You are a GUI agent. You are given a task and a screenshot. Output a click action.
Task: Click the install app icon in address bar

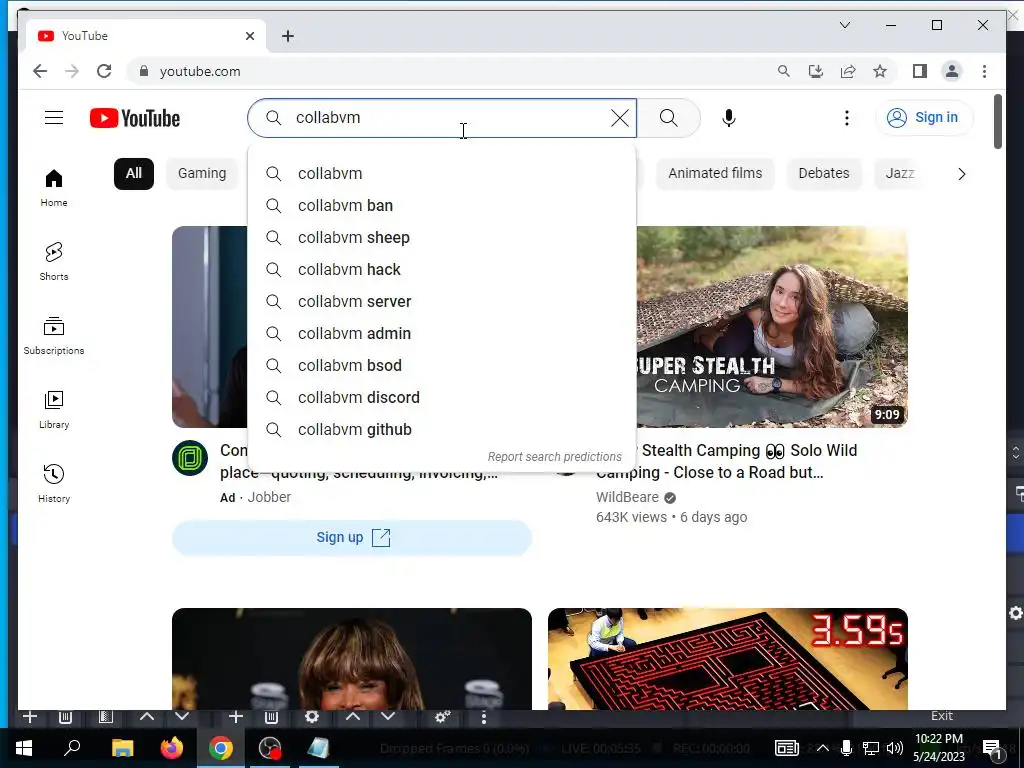[816, 71]
